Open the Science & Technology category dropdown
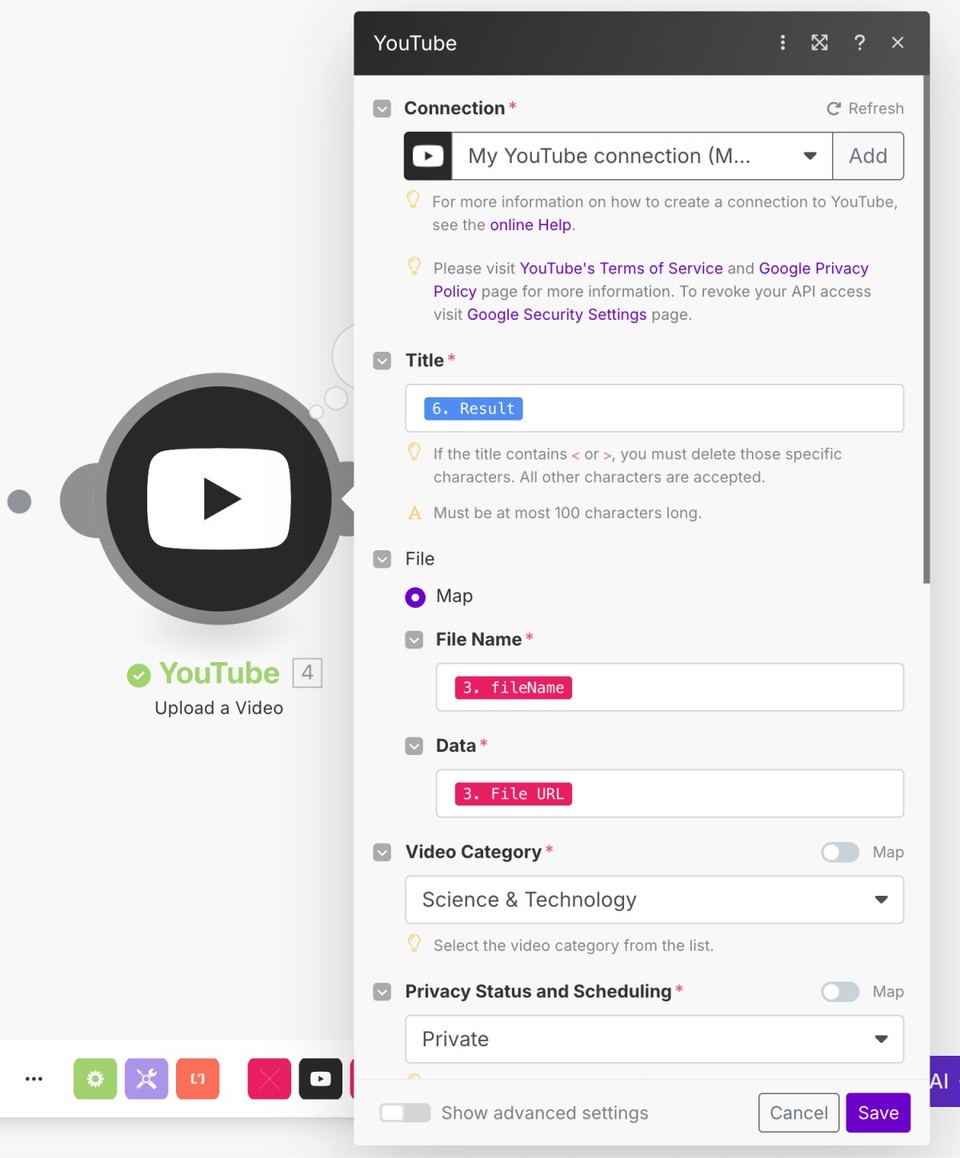 pos(654,900)
